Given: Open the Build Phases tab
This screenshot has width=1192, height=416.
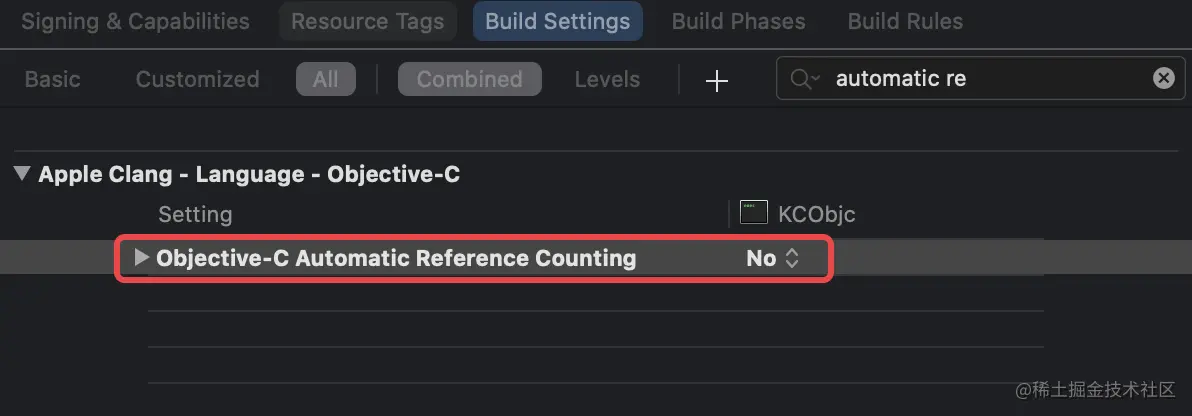Looking at the screenshot, I should (x=738, y=21).
